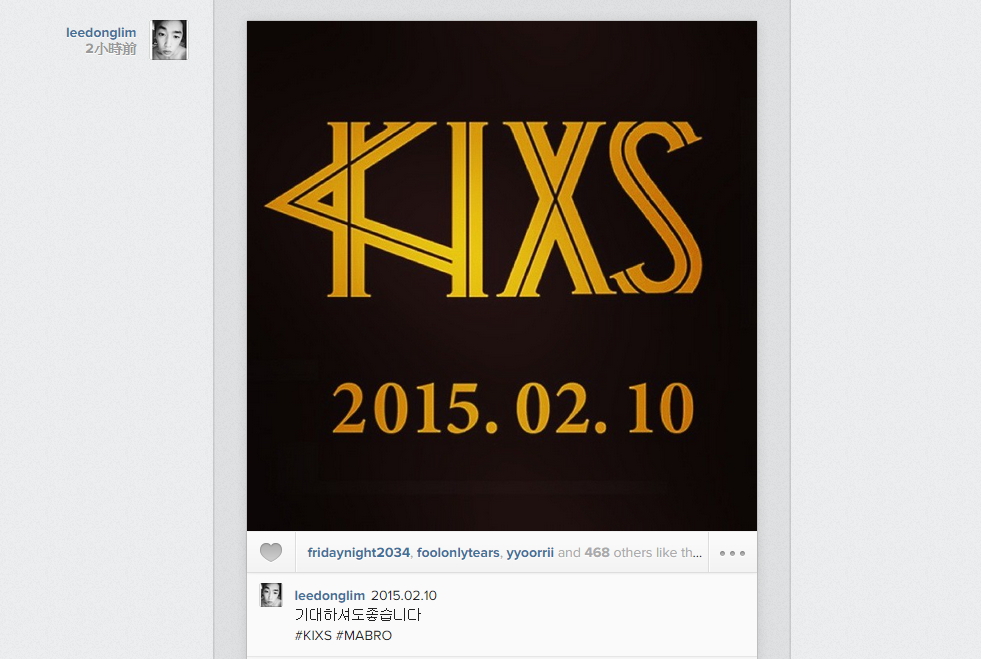Open the three-dots more options menu

(x=732, y=553)
